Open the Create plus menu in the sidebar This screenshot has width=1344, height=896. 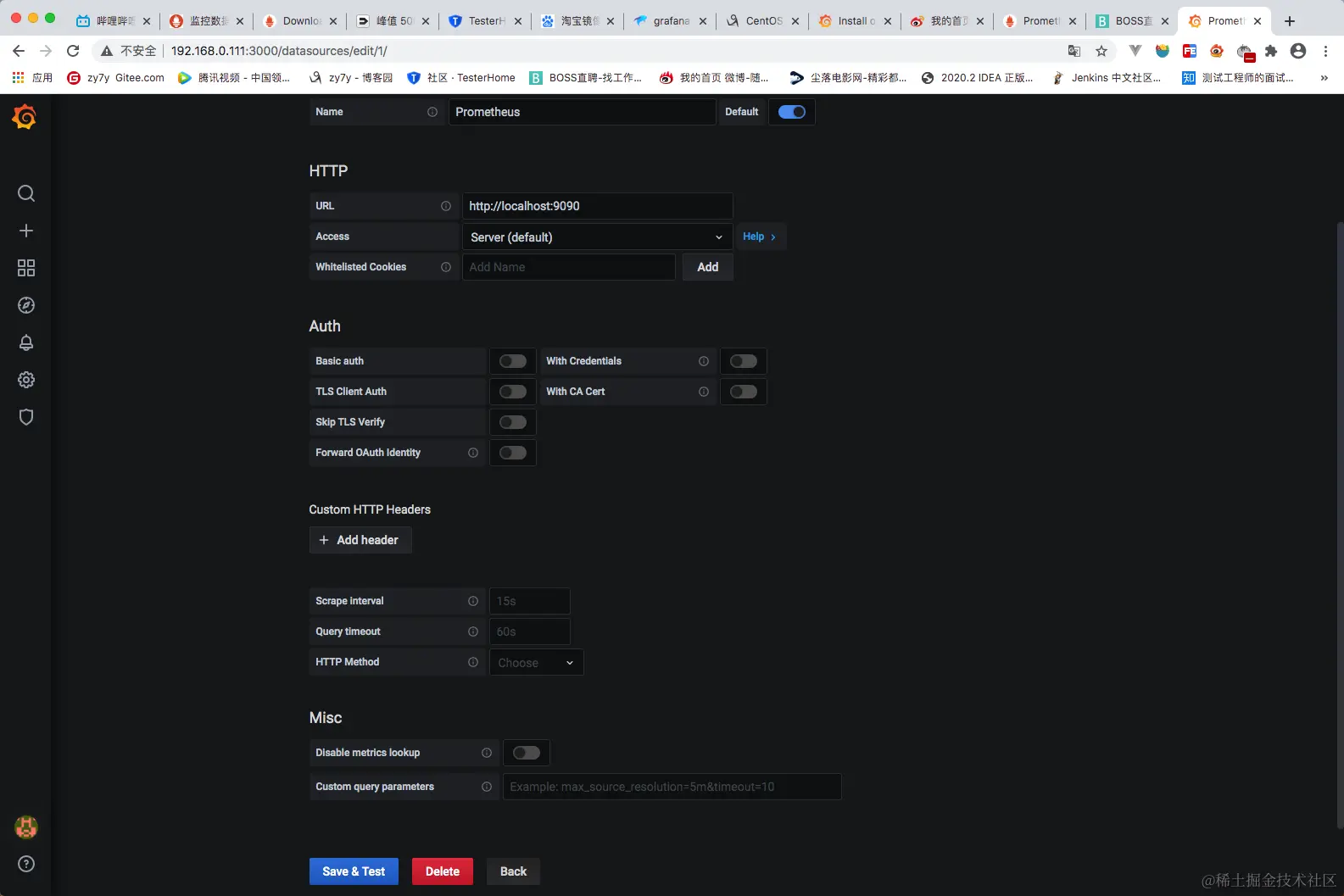pos(26,231)
